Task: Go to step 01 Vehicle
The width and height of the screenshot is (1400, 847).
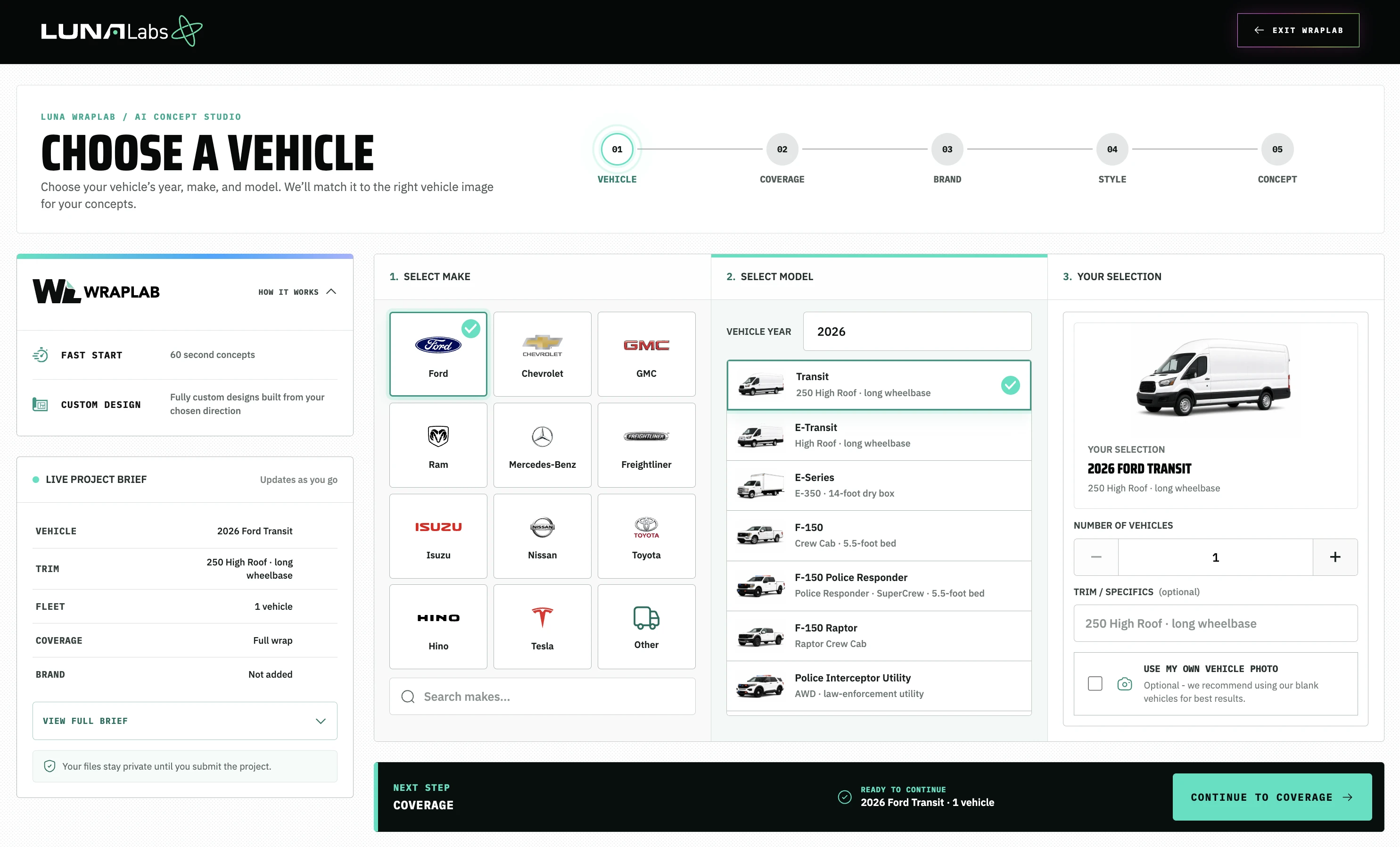Action: pos(617,149)
